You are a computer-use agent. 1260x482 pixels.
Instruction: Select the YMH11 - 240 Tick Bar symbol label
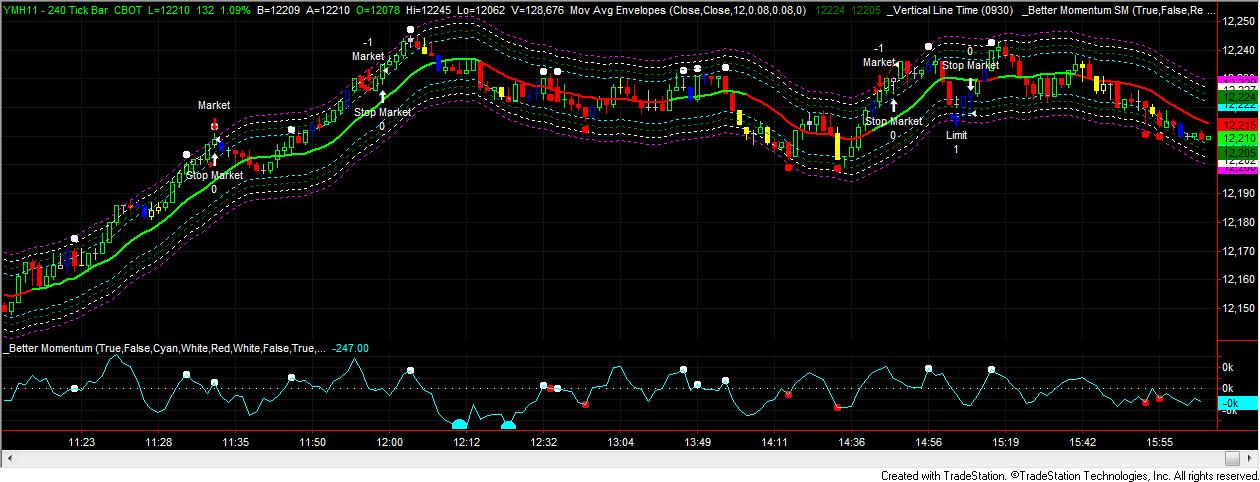(x=54, y=10)
